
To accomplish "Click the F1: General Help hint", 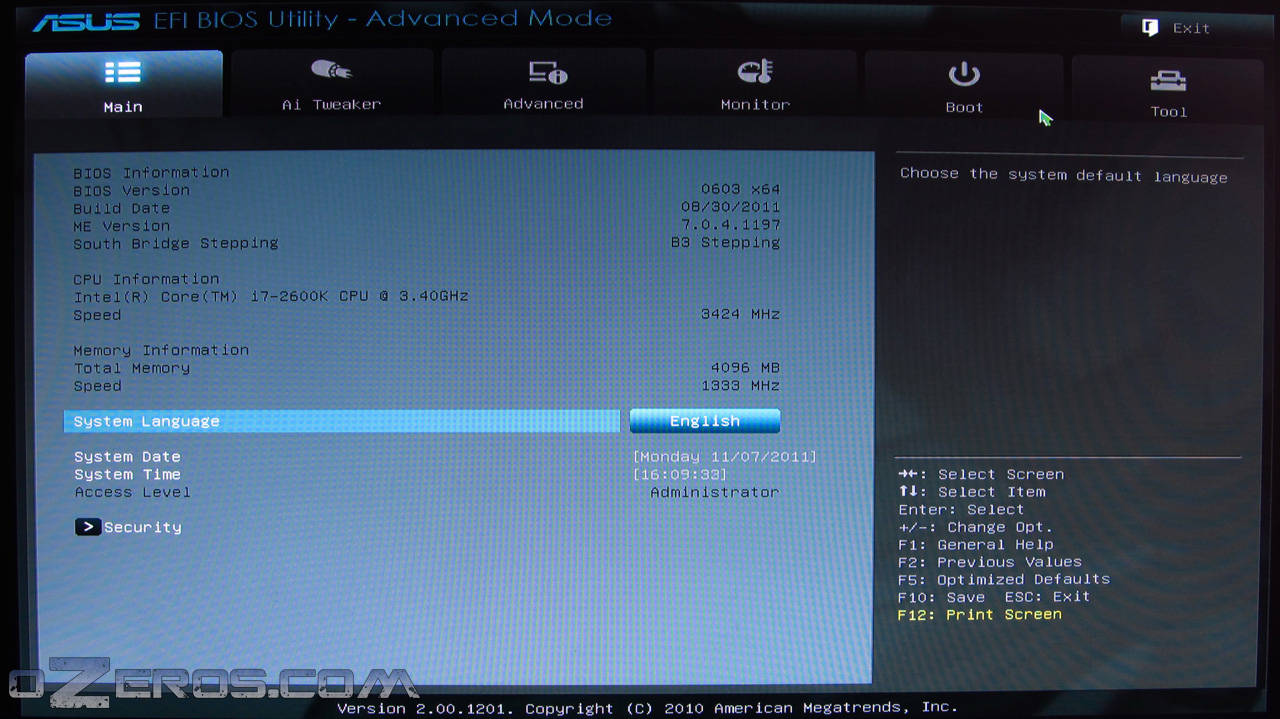I will [976, 545].
